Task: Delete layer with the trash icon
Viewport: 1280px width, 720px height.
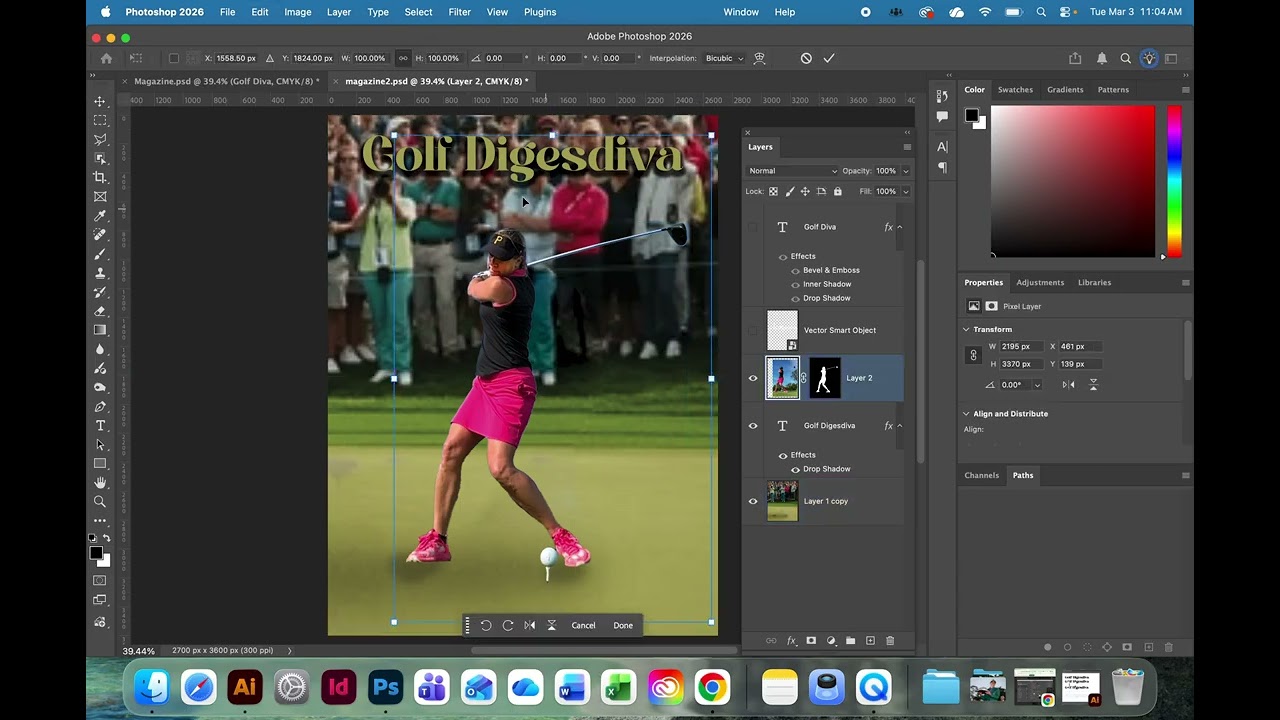Action: point(890,641)
